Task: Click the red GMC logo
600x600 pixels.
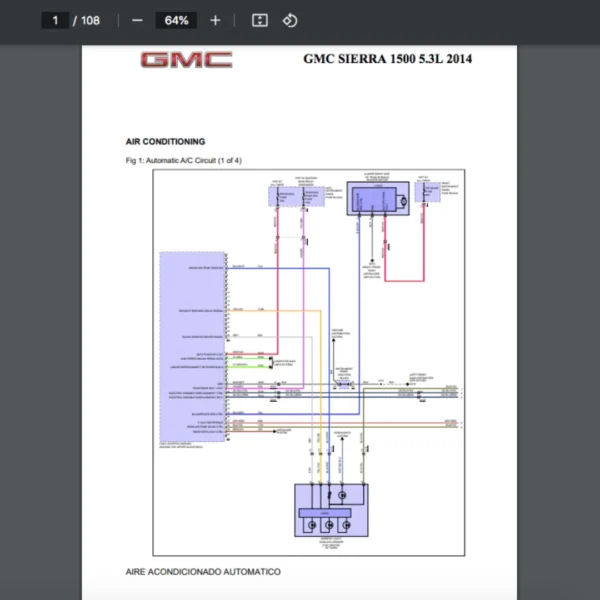Action: coord(186,60)
